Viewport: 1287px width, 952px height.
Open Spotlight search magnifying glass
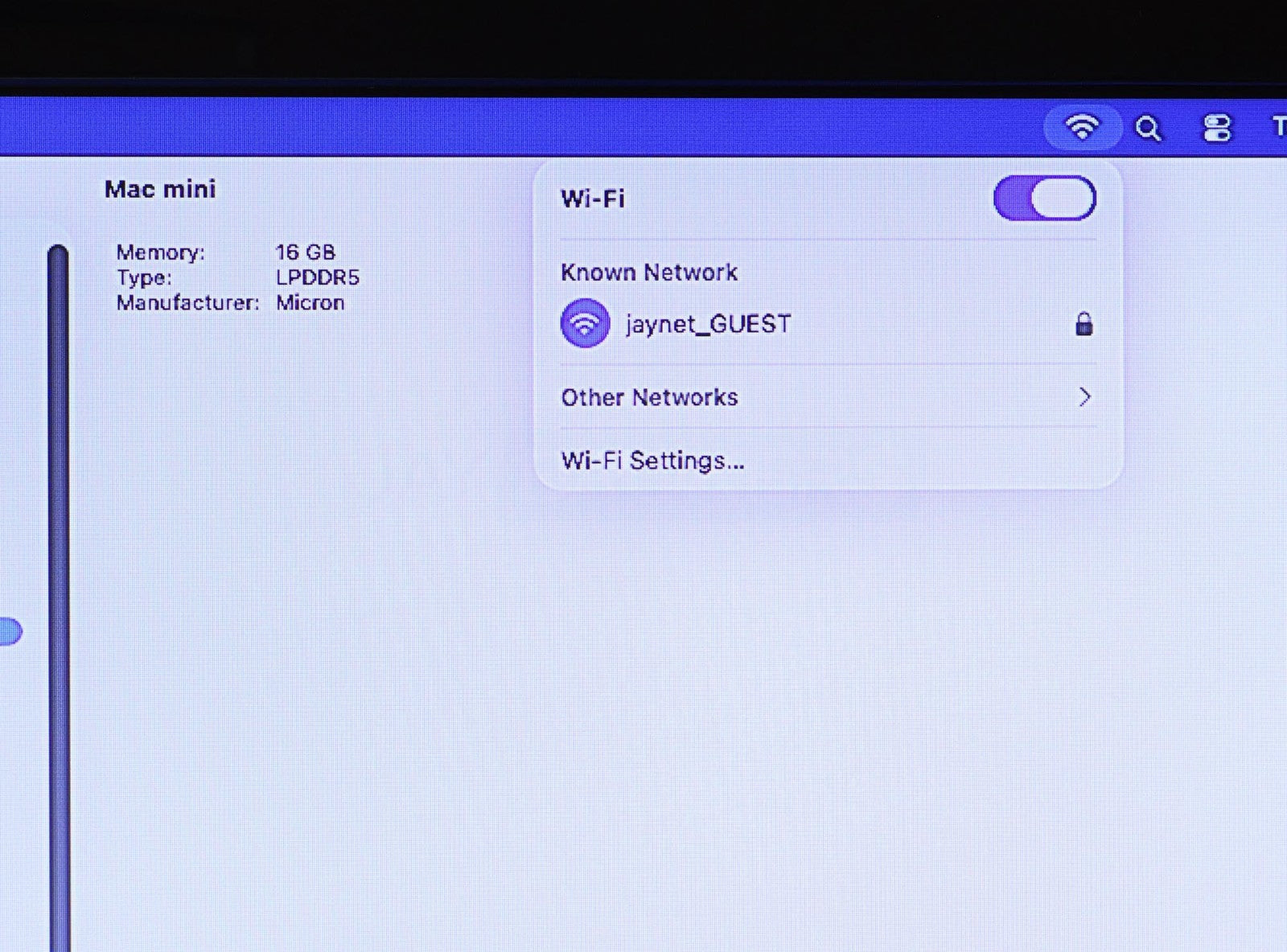pos(1148,129)
